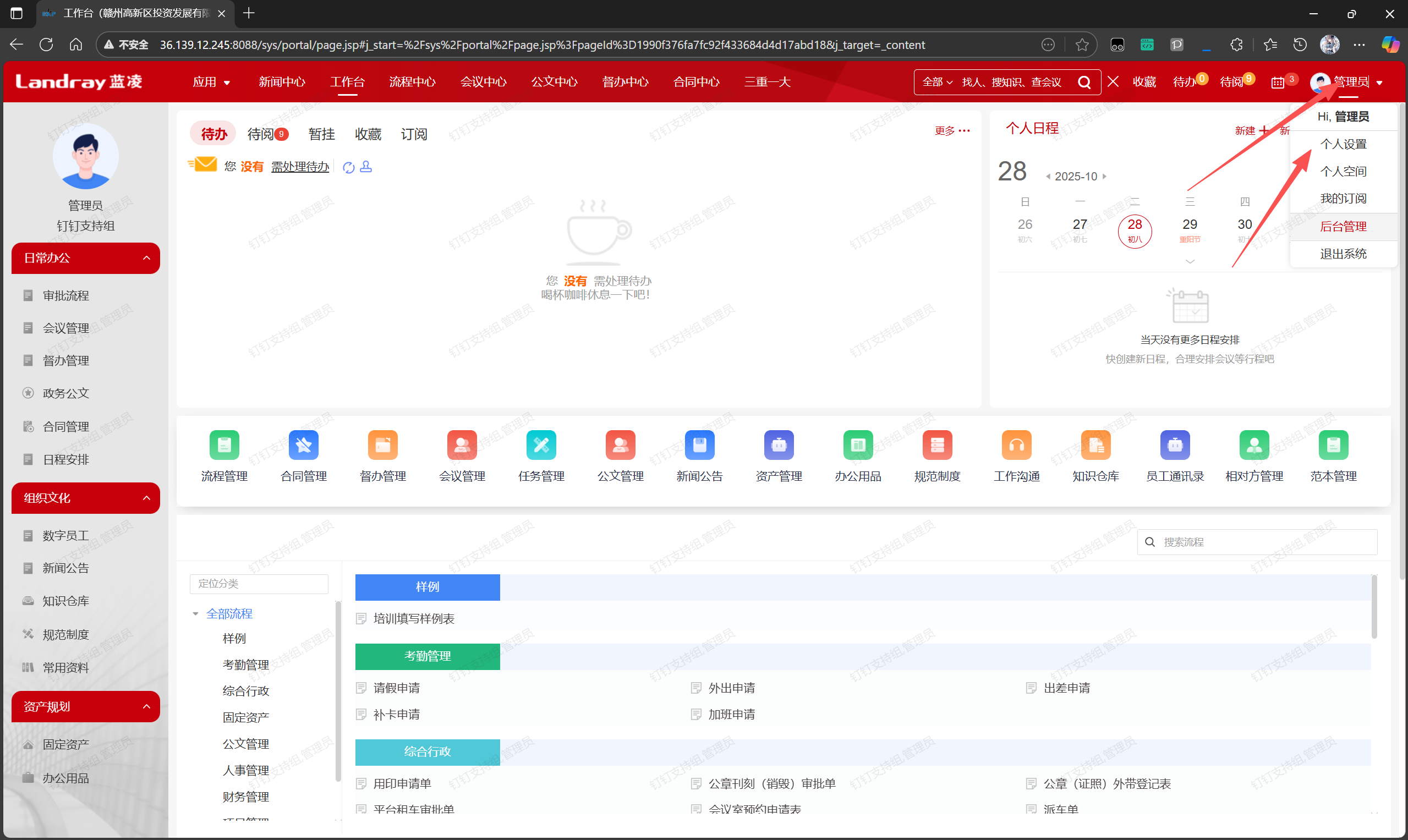Select 后台管理 in user menu

click(x=1343, y=227)
